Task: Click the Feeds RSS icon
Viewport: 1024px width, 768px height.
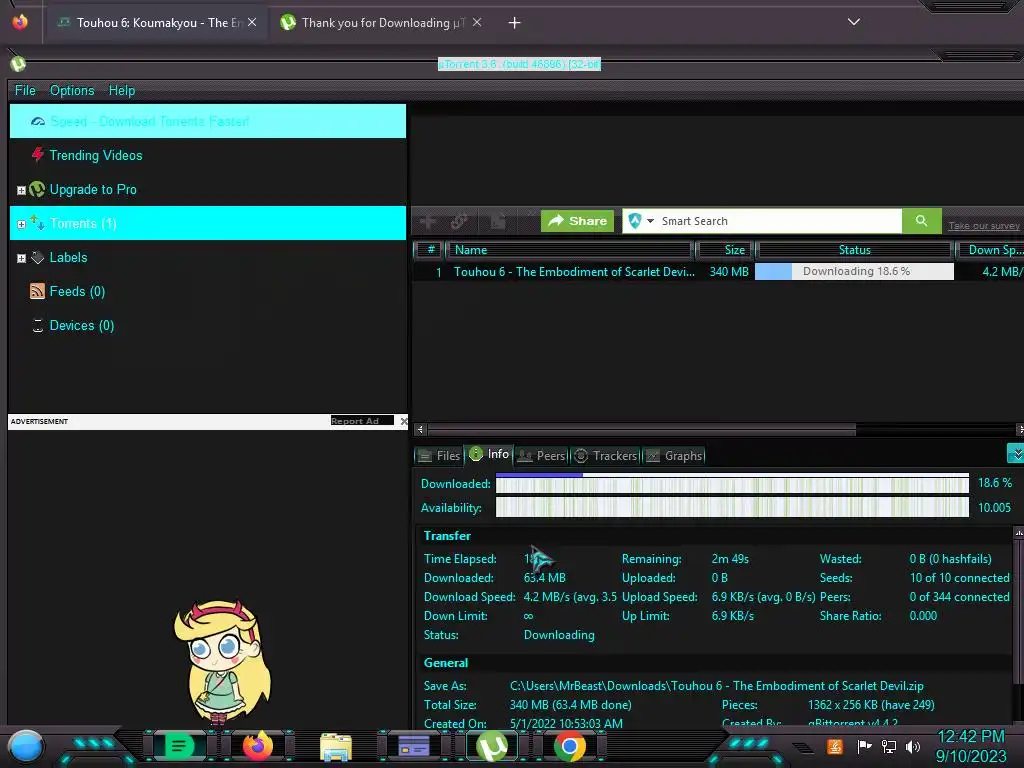Action: pyautogui.click(x=37, y=291)
